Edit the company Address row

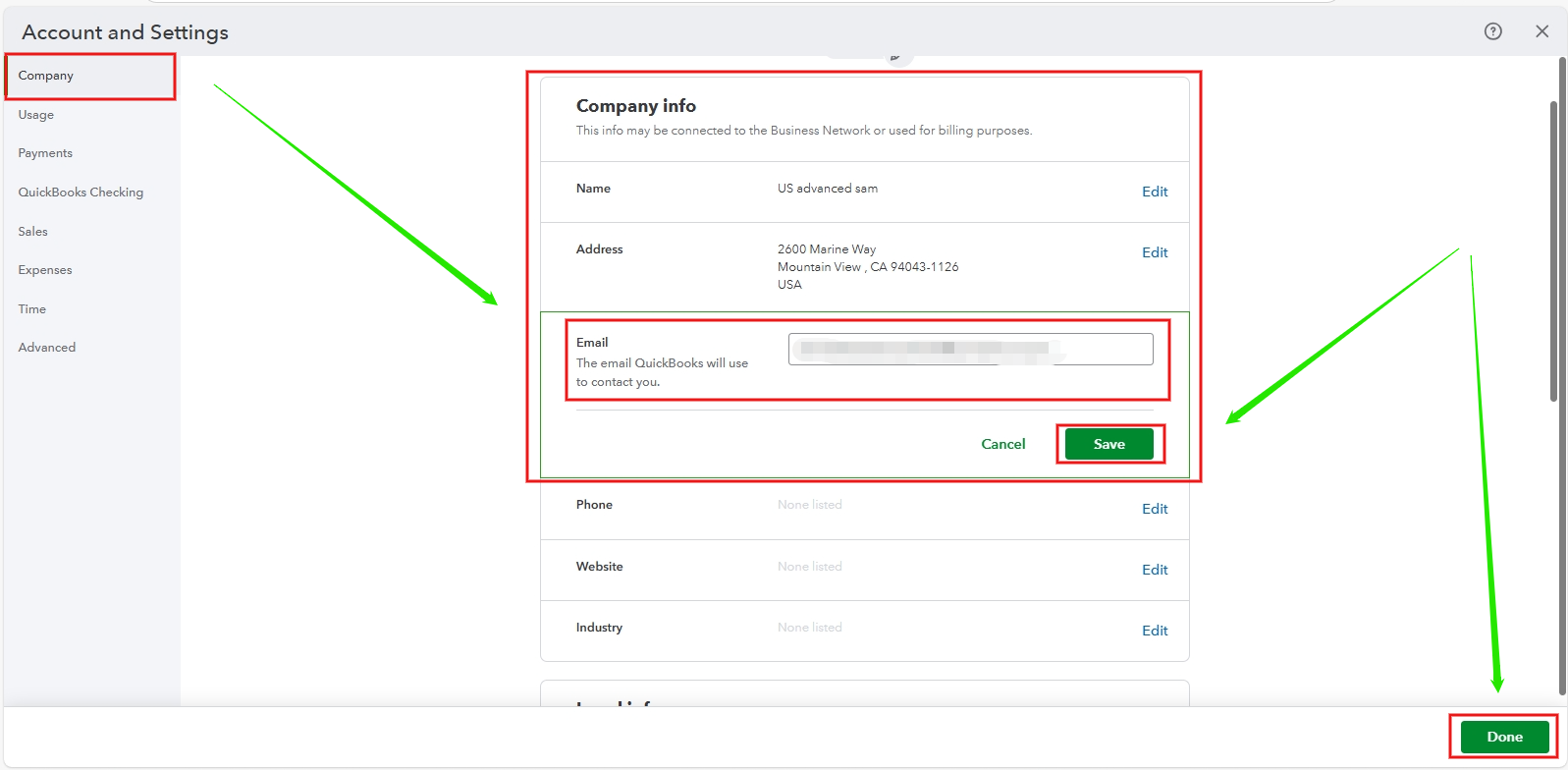1155,252
